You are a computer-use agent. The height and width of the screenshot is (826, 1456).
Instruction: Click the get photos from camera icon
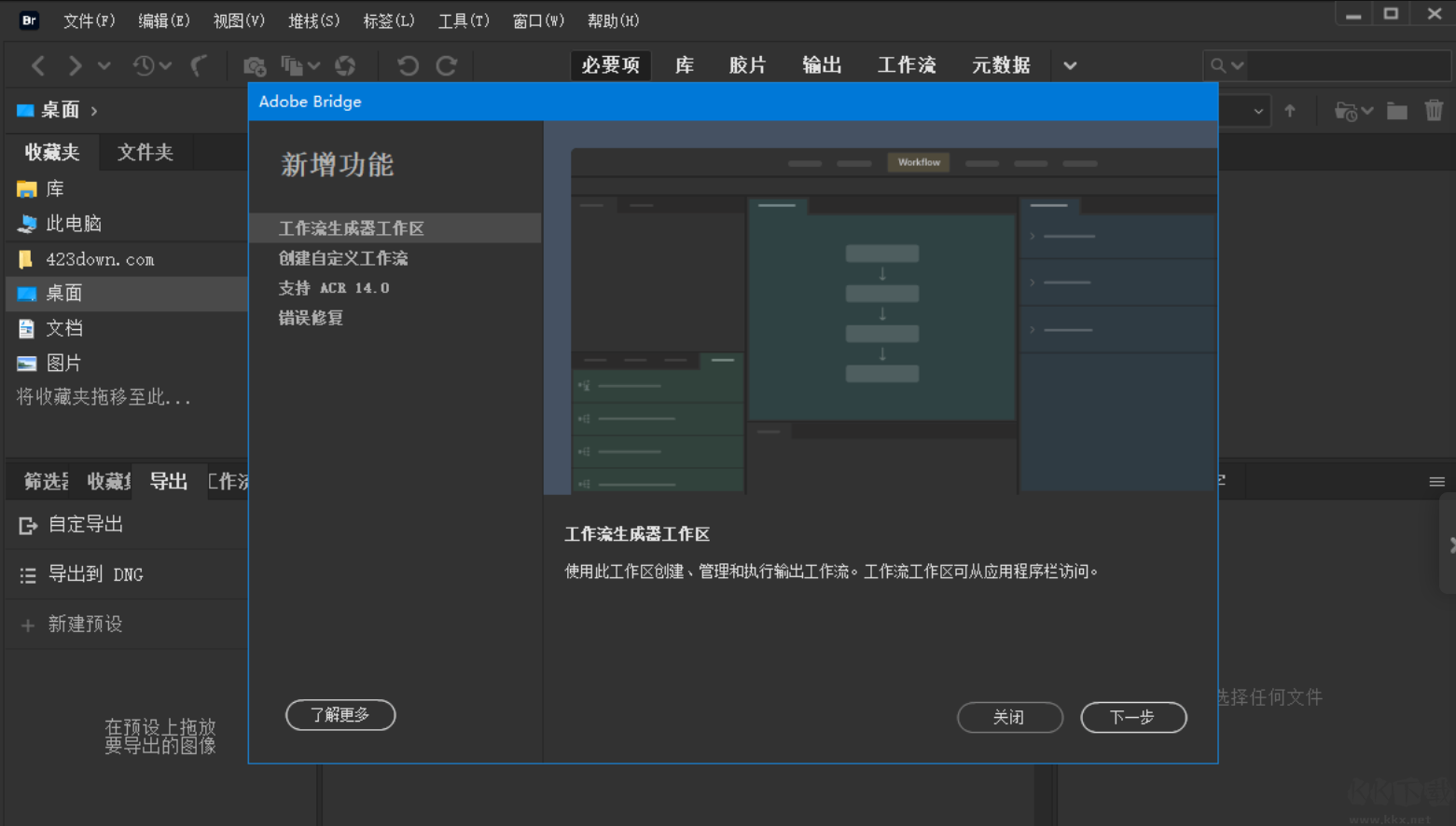pos(254,65)
